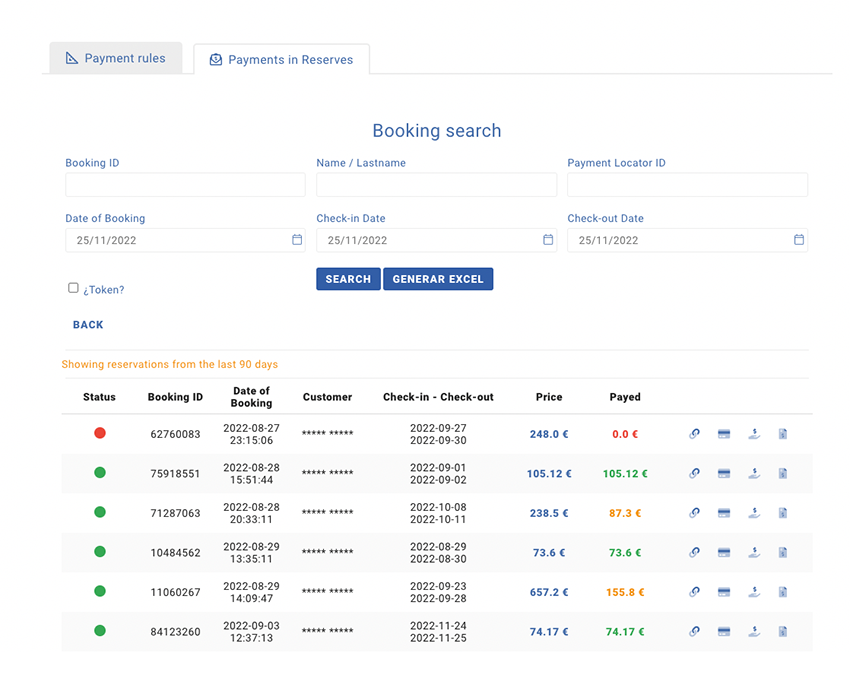Click booking date 2022-09-03 12:37:13

point(252,632)
